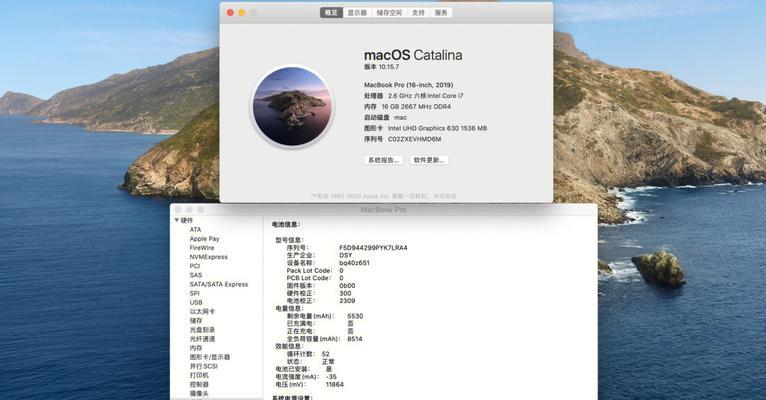This screenshot has width=766, height=400.
Task: Click battery serial F5D944299PYK7LRA4
Action: coord(373,248)
